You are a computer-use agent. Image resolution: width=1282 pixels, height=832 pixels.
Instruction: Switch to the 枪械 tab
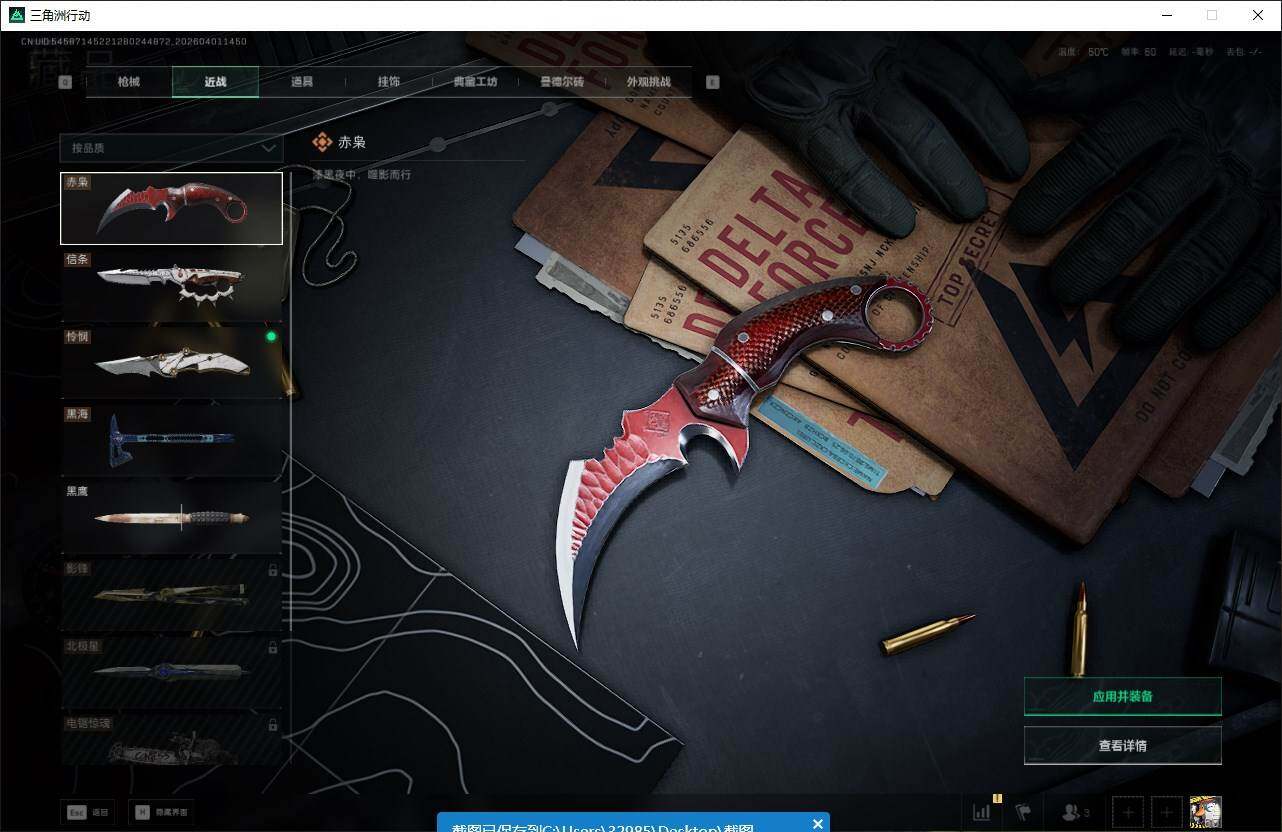tap(129, 82)
